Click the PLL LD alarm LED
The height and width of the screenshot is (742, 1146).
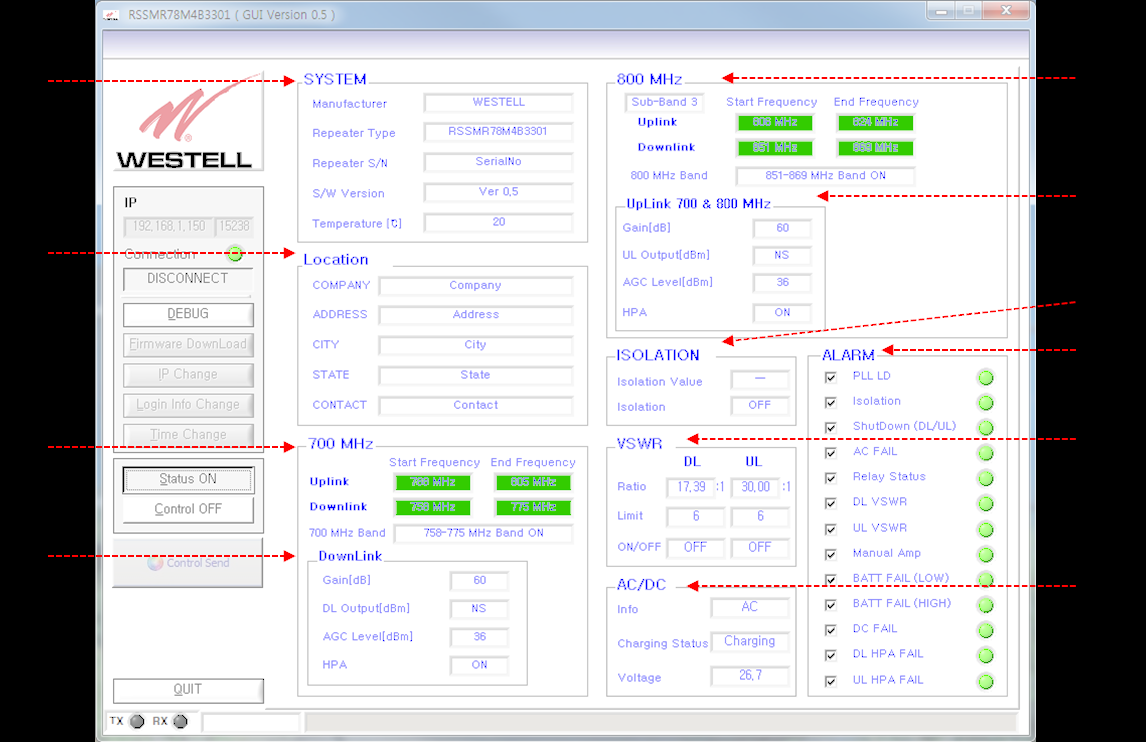click(x=985, y=378)
